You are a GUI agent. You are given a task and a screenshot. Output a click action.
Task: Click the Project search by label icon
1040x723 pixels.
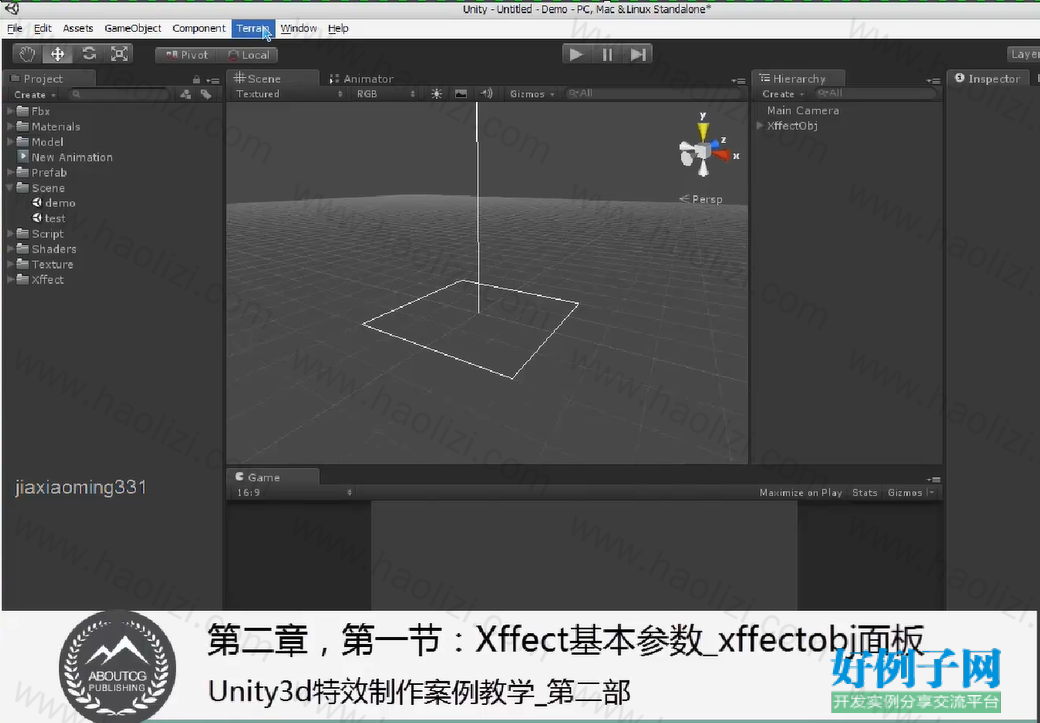click(x=206, y=95)
